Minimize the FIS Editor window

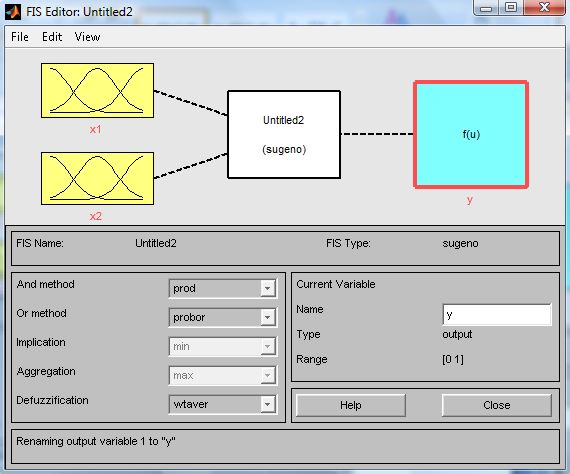[x=486, y=8]
